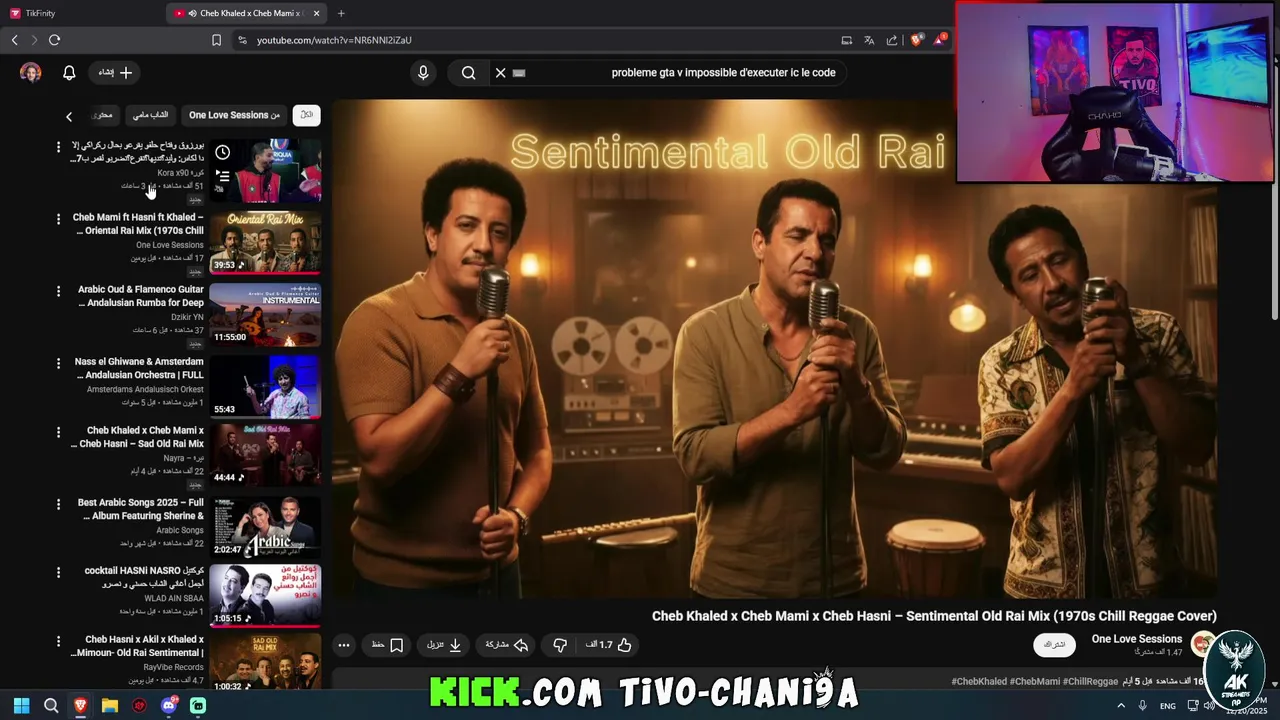Open Brave browser from the taskbar
Image resolution: width=1280 pixels, height=720 pixels.
click(80, 705)
